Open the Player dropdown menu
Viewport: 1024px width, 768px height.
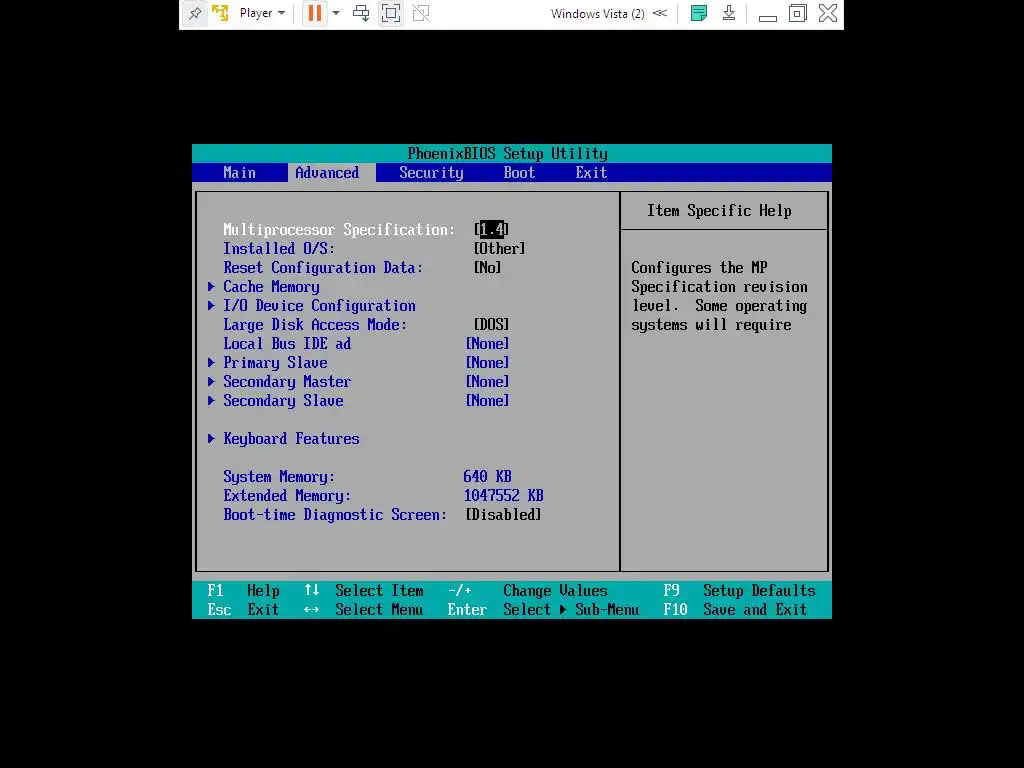262,13
